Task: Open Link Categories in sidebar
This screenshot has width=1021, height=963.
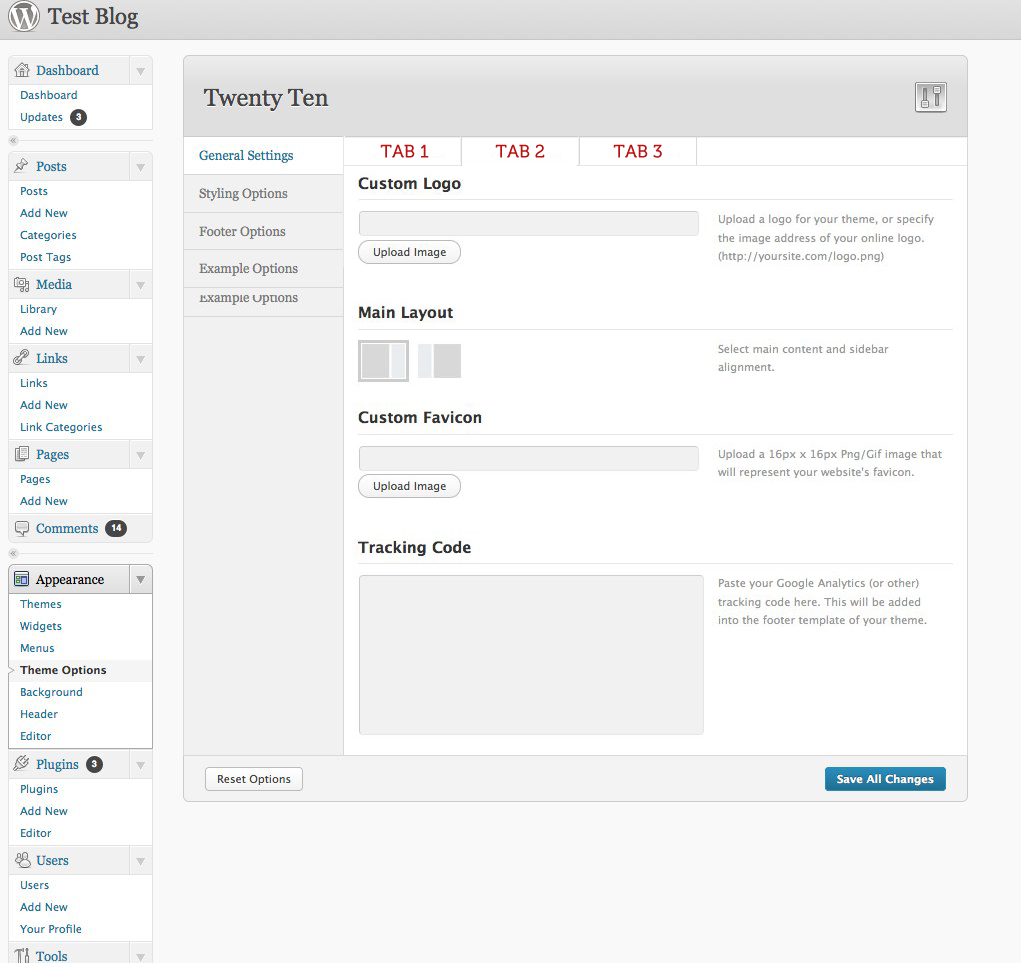Action: (x=61, y=427)
